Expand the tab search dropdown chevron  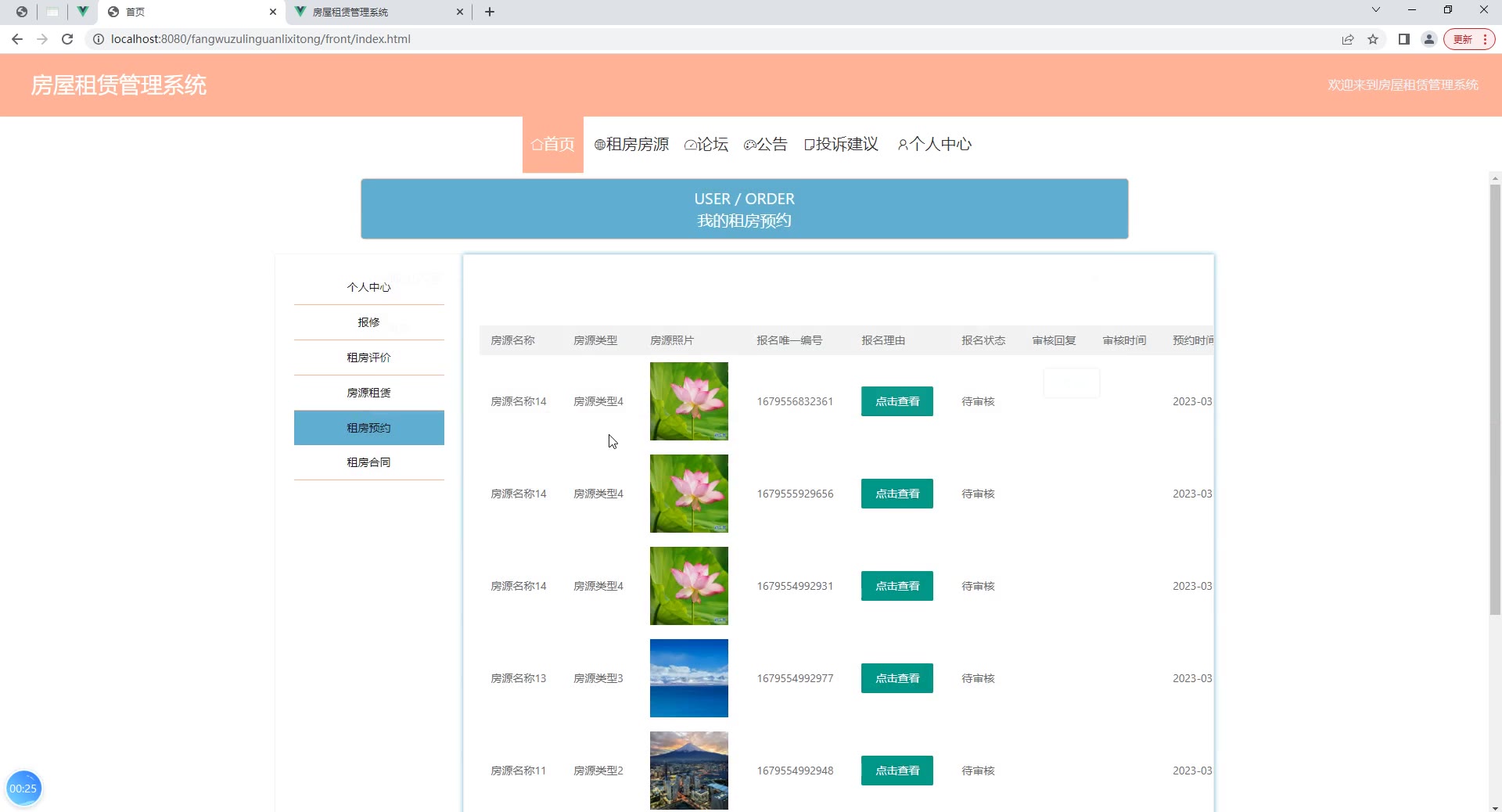point(1376,10)
